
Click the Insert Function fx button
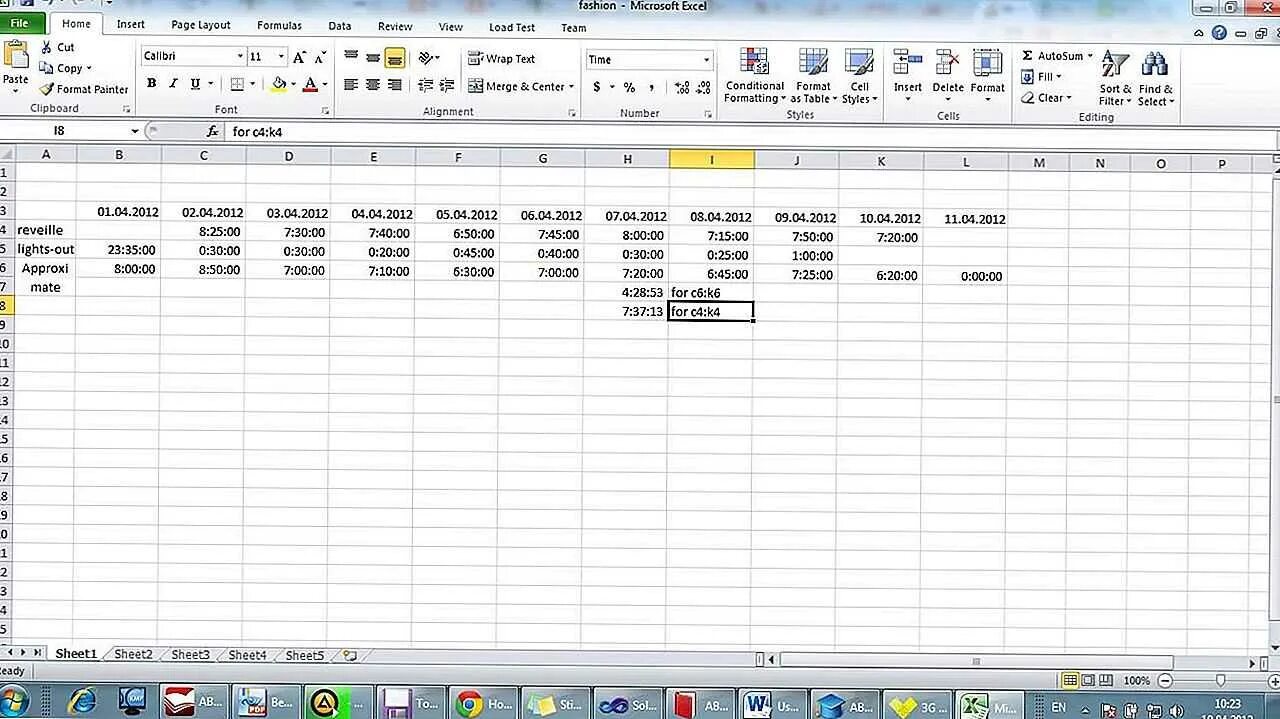(x=212, y=131)
